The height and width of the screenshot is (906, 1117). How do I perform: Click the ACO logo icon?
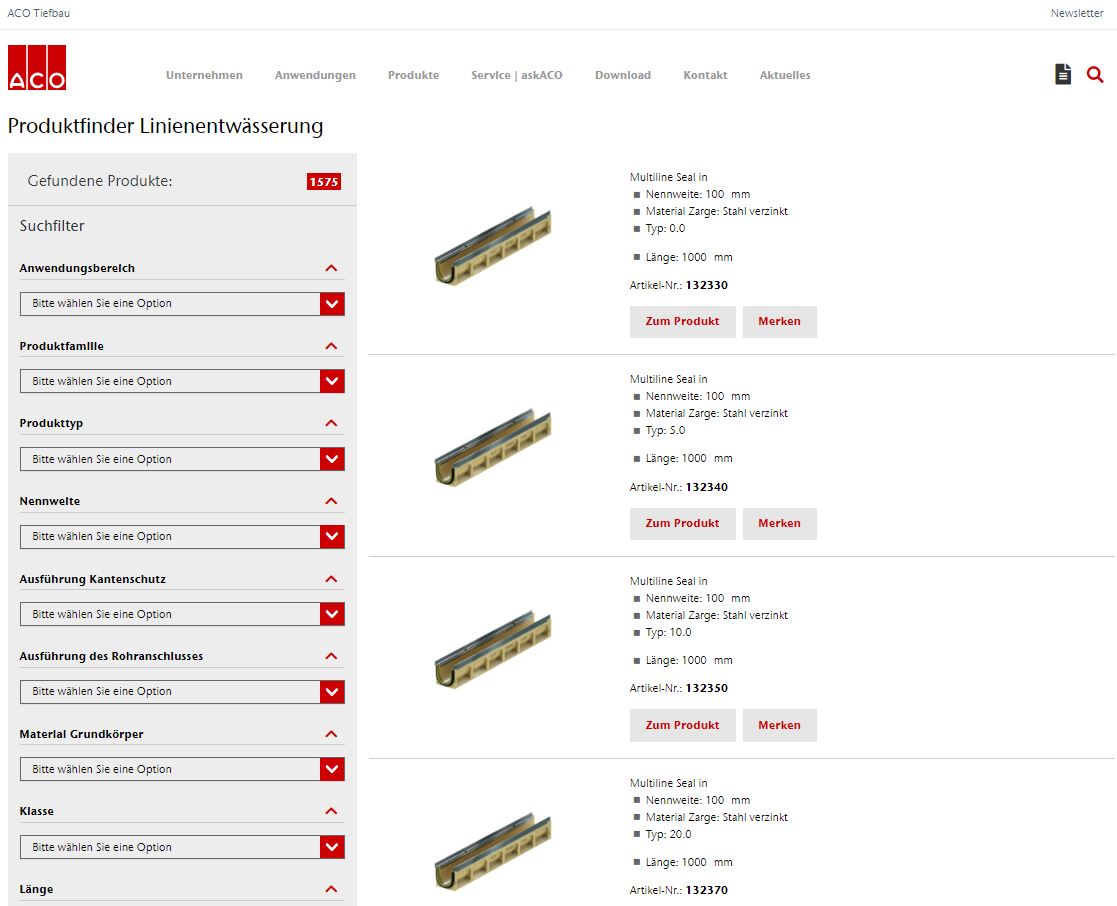click(37, 68)
